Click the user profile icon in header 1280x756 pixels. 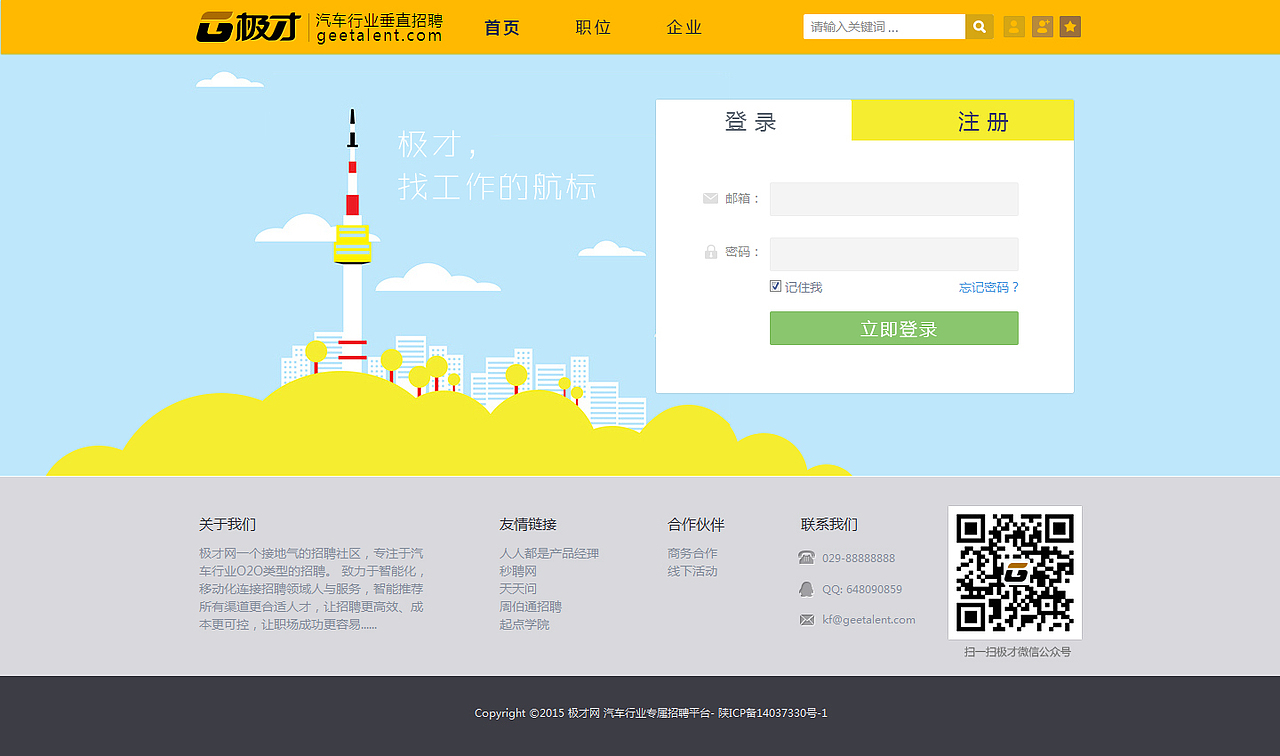(x=1014, y=26)
